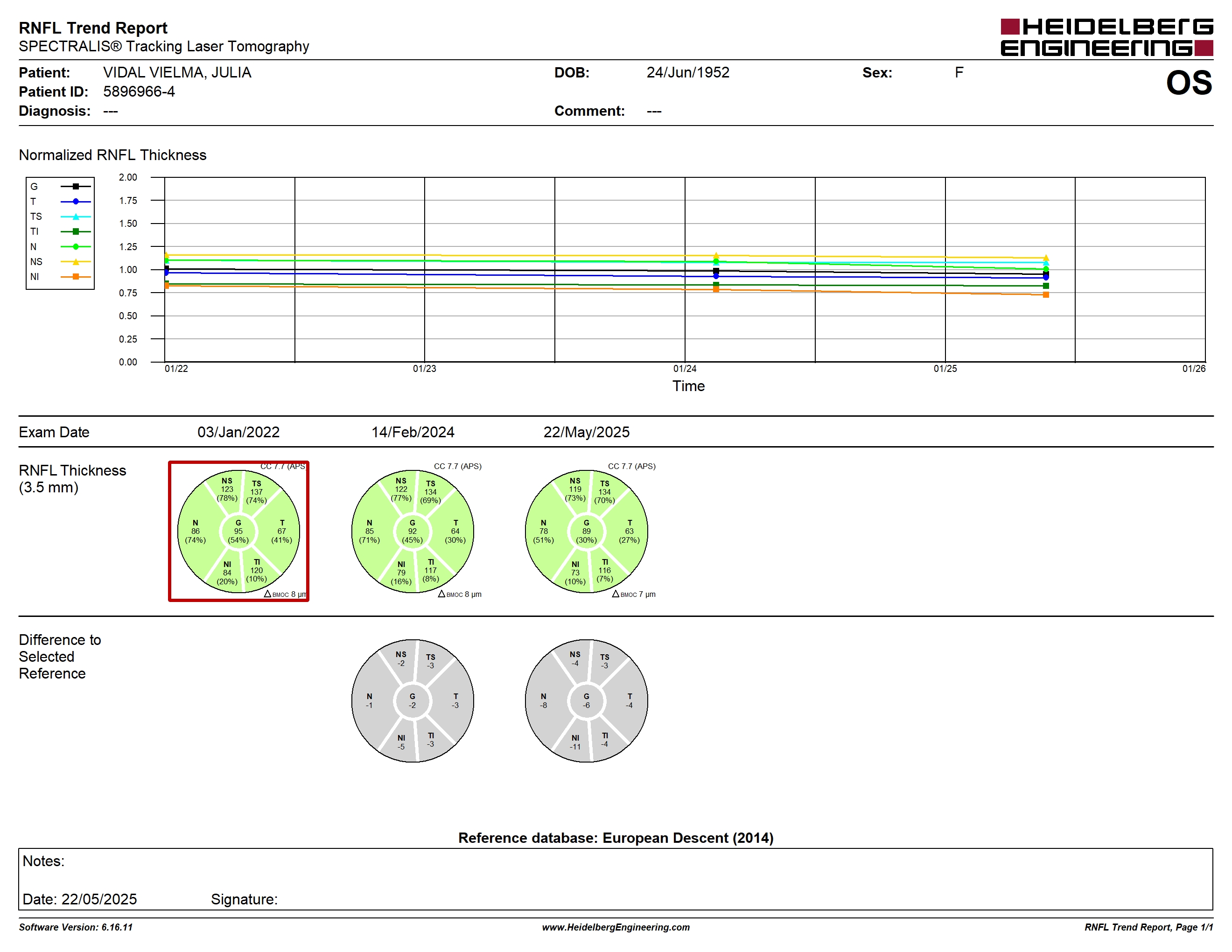Click the Time axis title
The width and height of the screenshot is (1232, 952).
[x=689, y=386]
